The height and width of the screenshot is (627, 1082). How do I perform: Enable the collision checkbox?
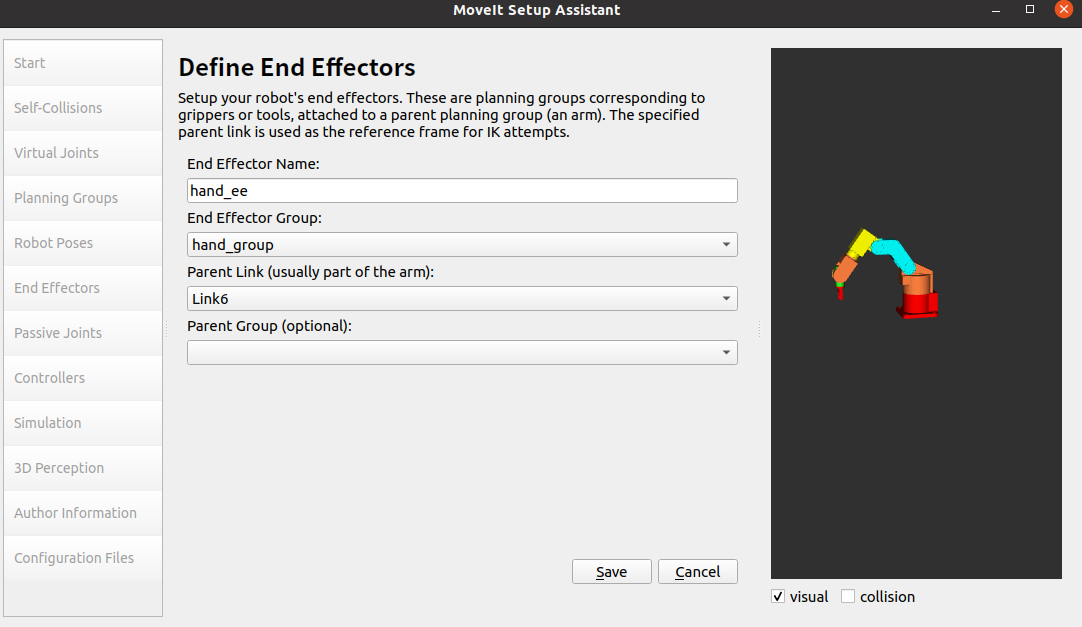[x=847, y=597]
